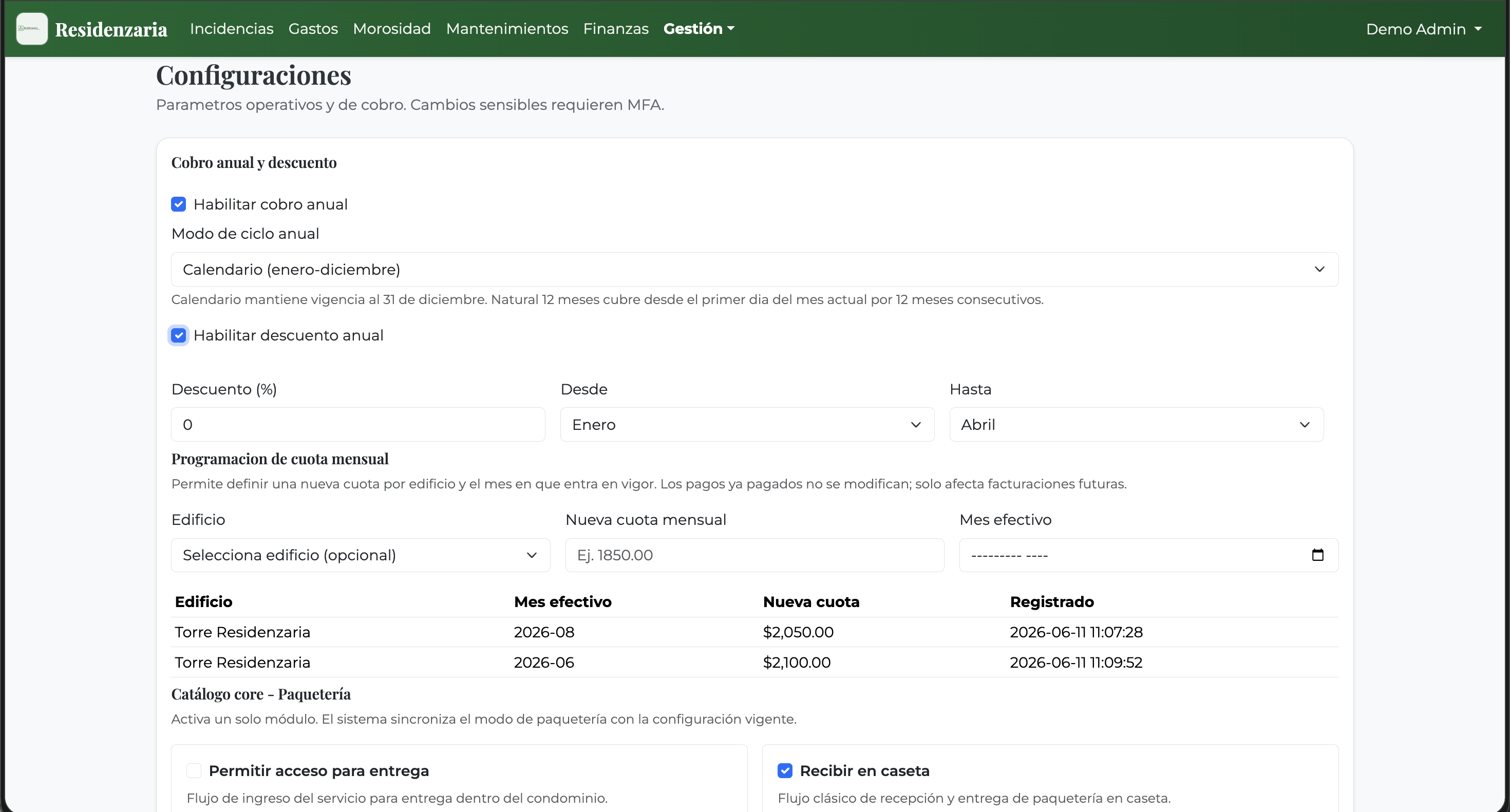Toggle Habilitar descuento anual checkbox
This screenshot has width=1510, height=812.
pyautogui.click(x=179, y=335)
